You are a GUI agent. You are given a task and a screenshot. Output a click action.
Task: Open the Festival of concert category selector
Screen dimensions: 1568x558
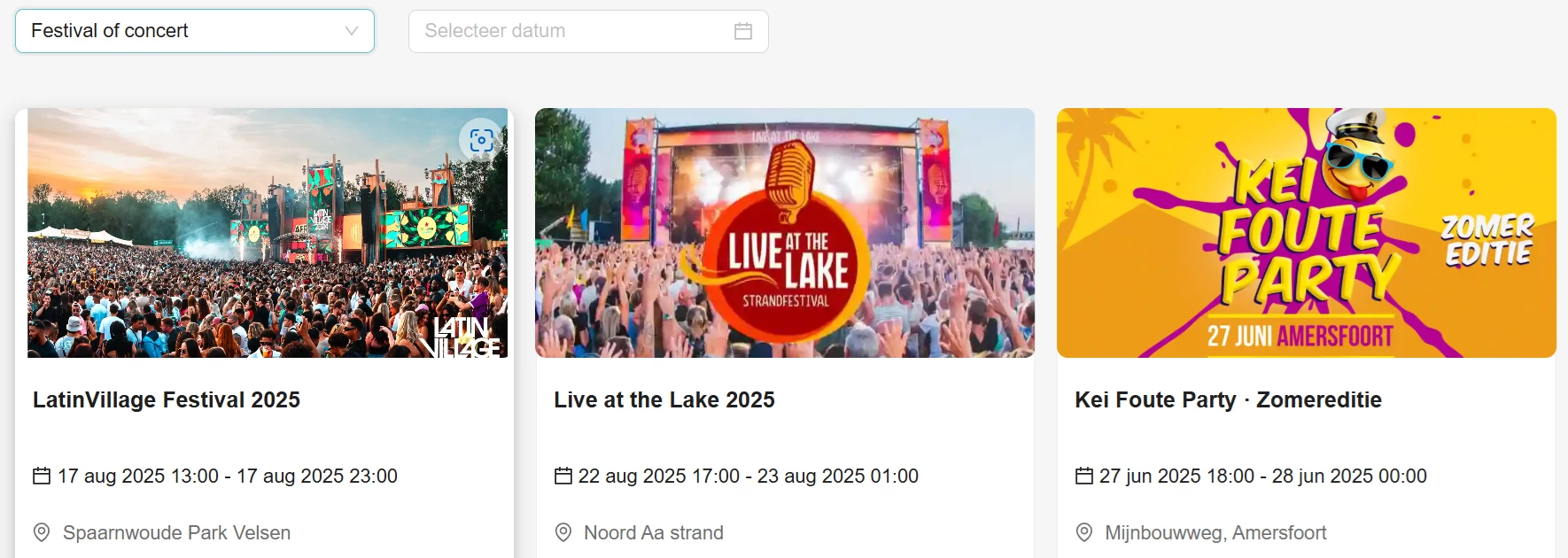(195, 31)
